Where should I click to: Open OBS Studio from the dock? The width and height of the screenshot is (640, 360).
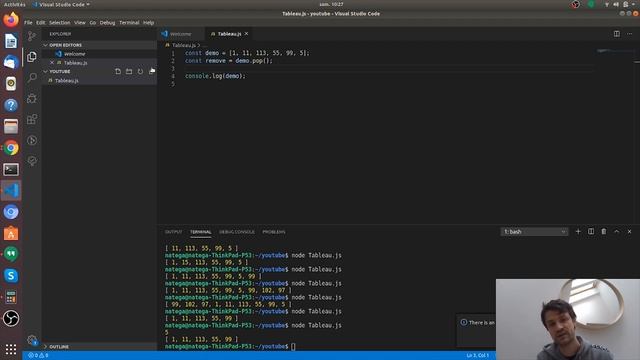(x=11, y=318)
